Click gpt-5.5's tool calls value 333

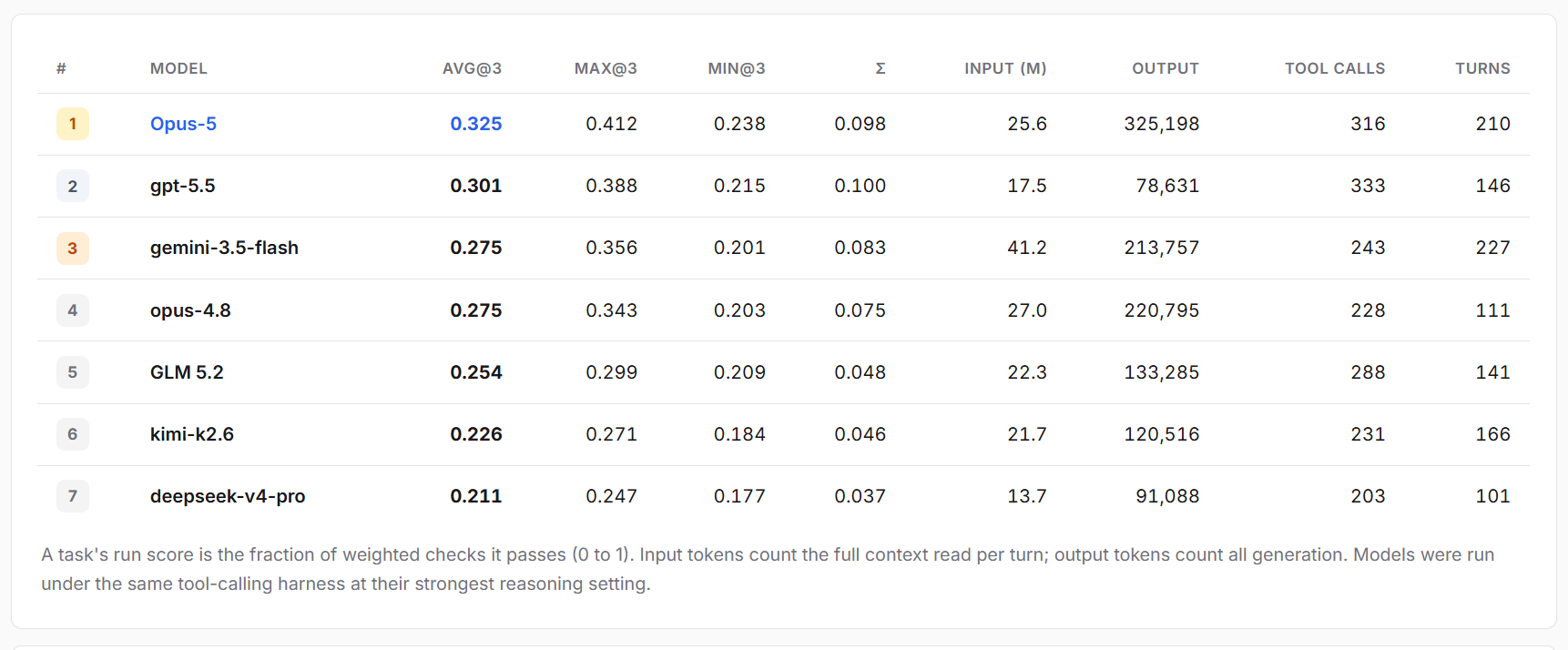point(1368,186)
